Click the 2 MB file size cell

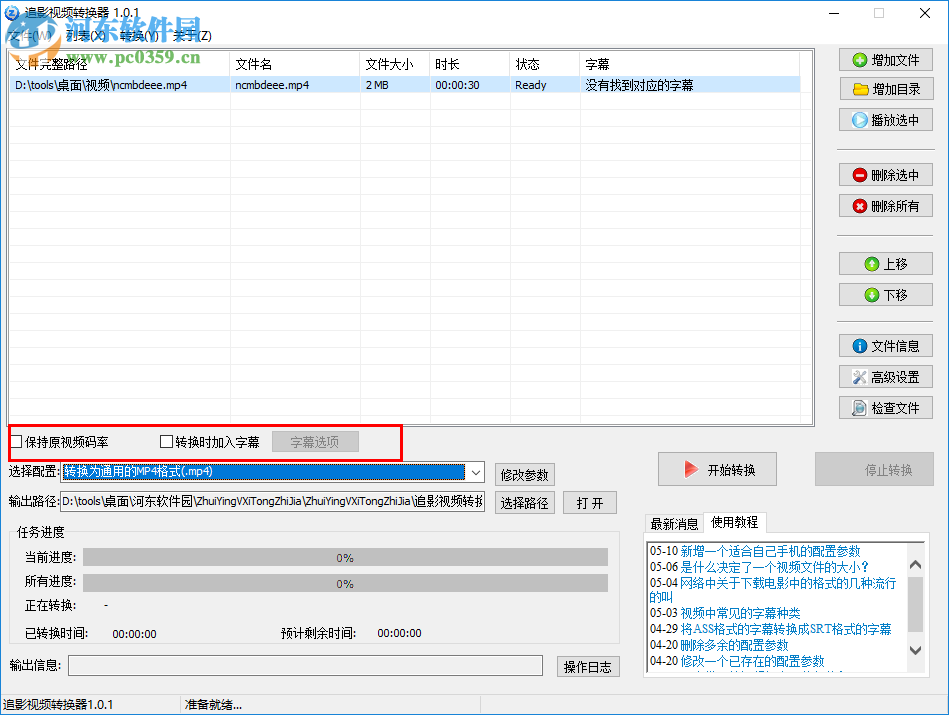377,85
